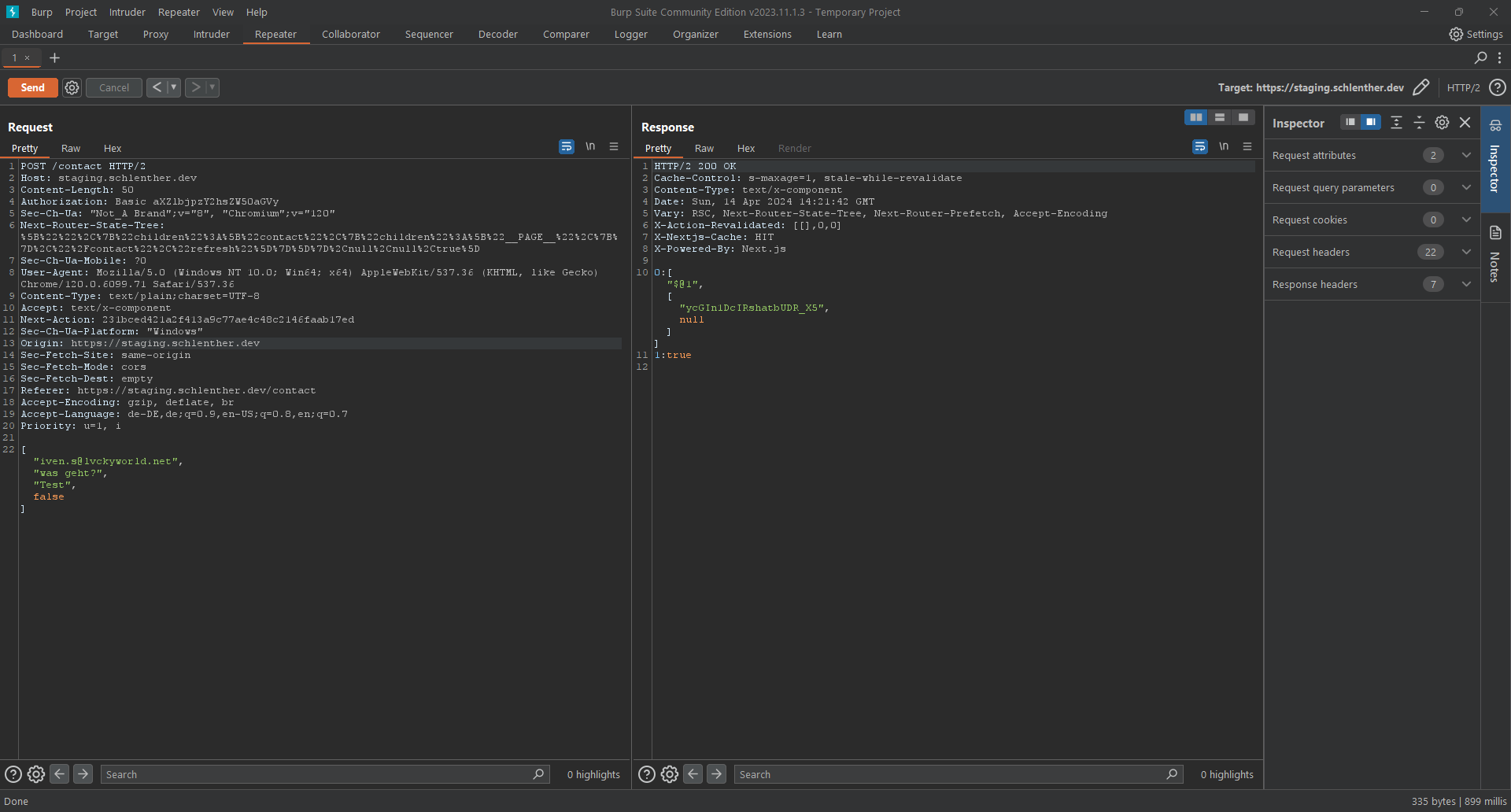The image size is (1511, 812).
Task: Add a new Repeater tab
Action: 54,57
